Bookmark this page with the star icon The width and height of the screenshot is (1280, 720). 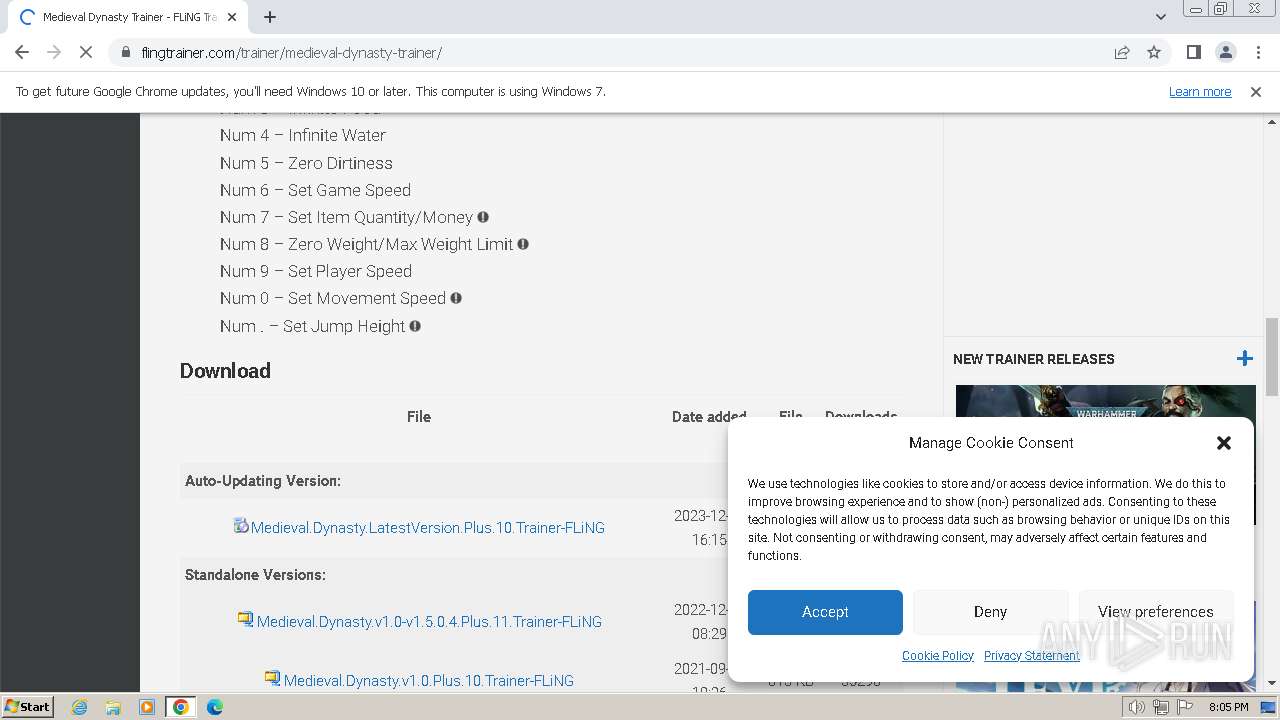(x=1154, y=52)
